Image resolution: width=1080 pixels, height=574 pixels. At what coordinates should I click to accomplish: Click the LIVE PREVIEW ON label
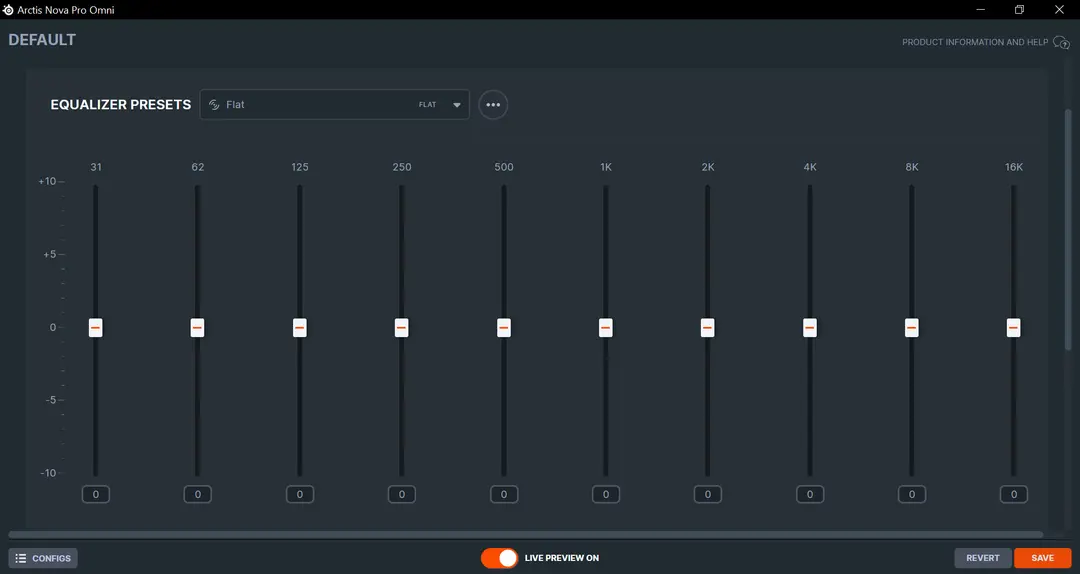point(562,558)
